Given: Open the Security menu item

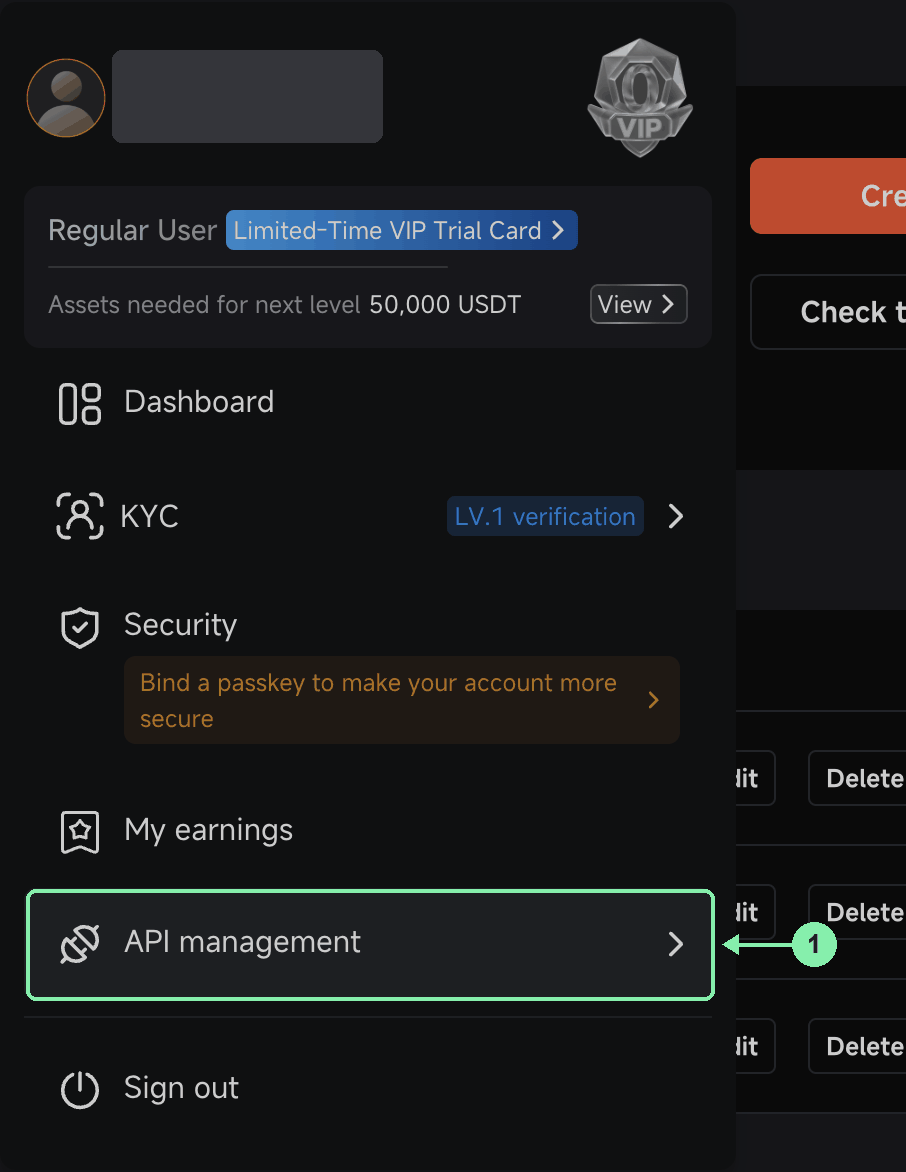Looking at the screenshot, I should click(180, 625).
